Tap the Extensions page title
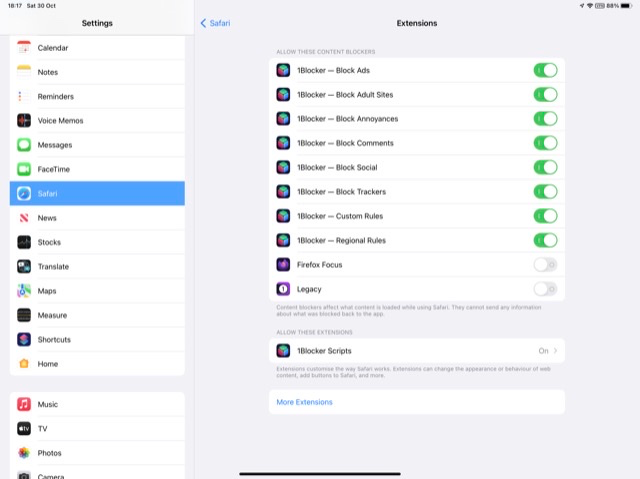Image resolution: width=640 pixels, height=479 pixels. coord(417,23)
